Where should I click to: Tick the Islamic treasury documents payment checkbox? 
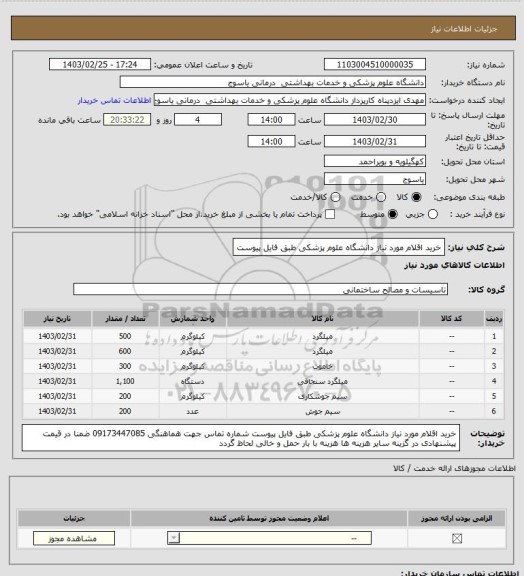[330, 214]
